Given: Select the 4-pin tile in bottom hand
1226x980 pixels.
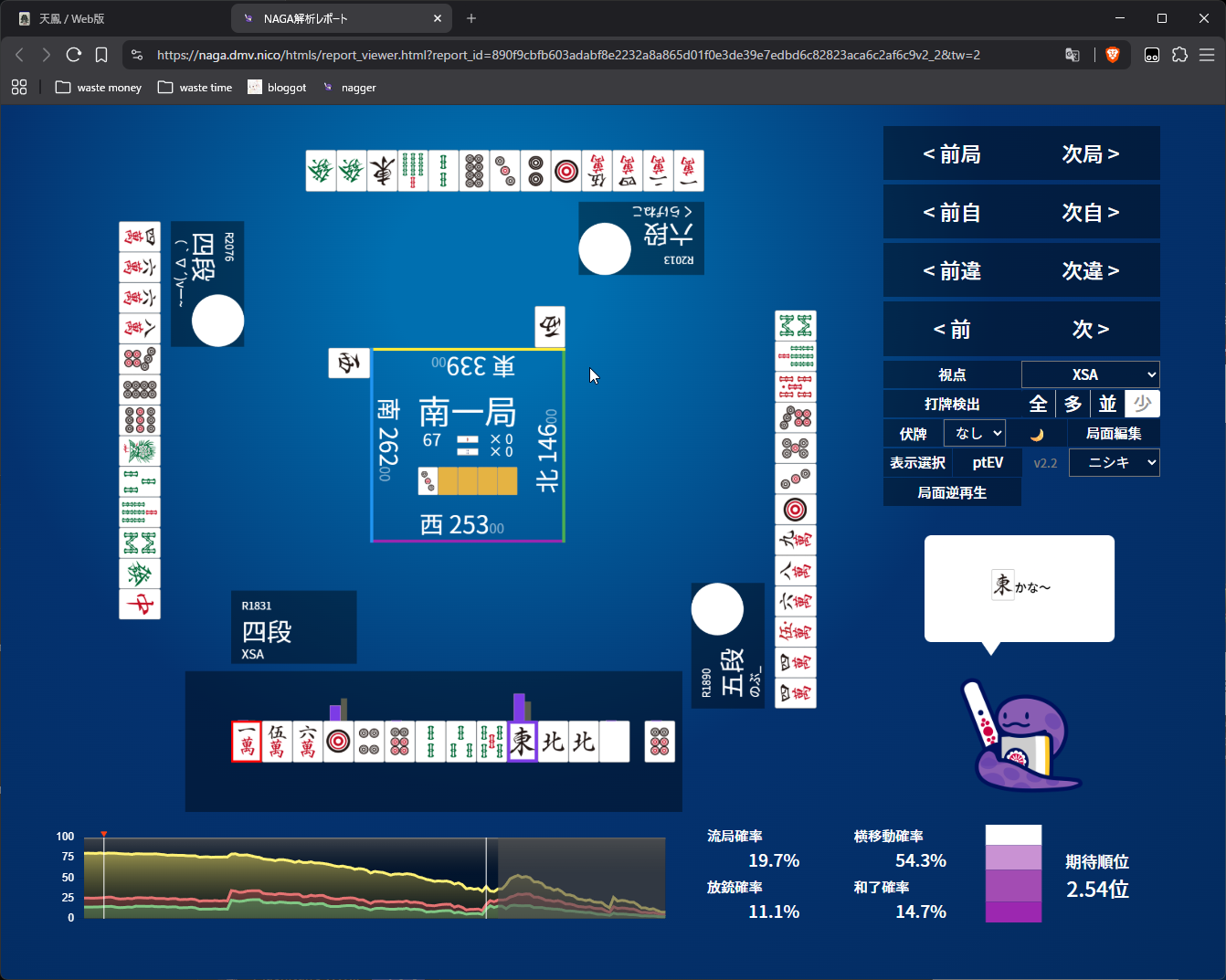Looking at the screenshot, I should pos(369,741).
